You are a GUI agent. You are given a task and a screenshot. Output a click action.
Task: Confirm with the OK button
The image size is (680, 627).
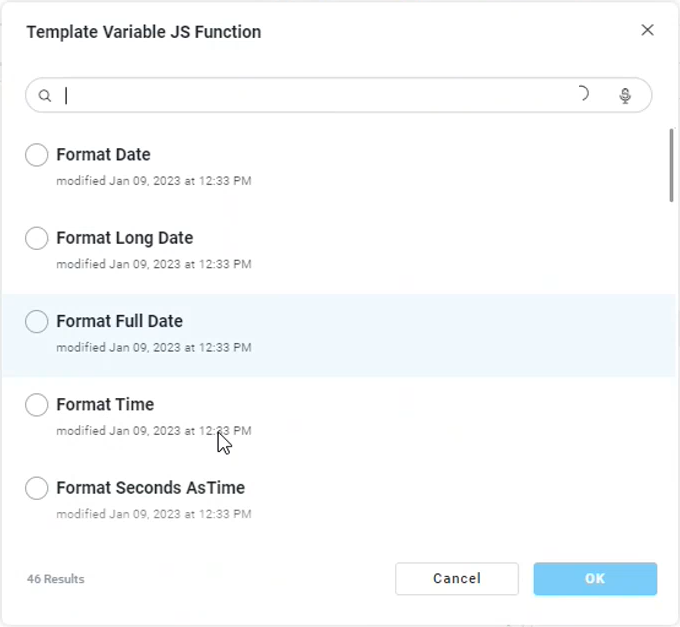[x=595, y=579]
